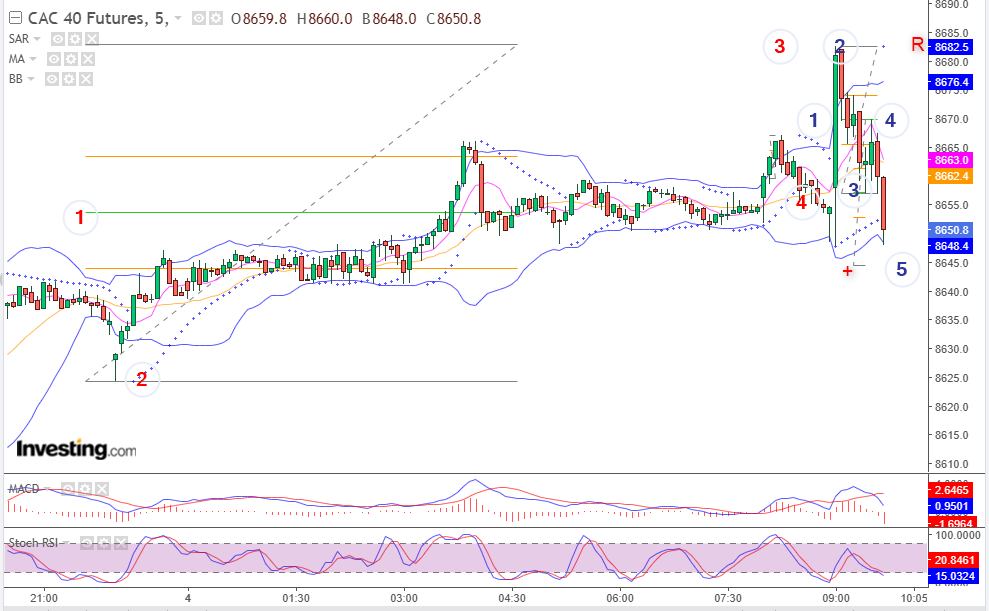Viewport: 989px width, 611px height.
Task: Click the open value O8659.8
Action: 259,19
